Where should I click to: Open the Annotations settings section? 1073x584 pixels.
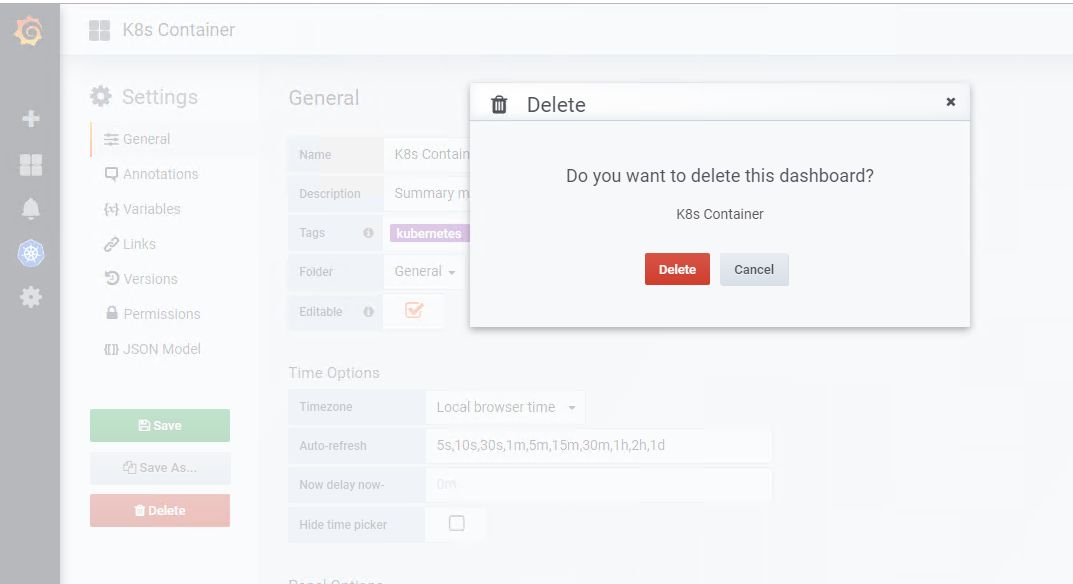(x=151, y=174)
